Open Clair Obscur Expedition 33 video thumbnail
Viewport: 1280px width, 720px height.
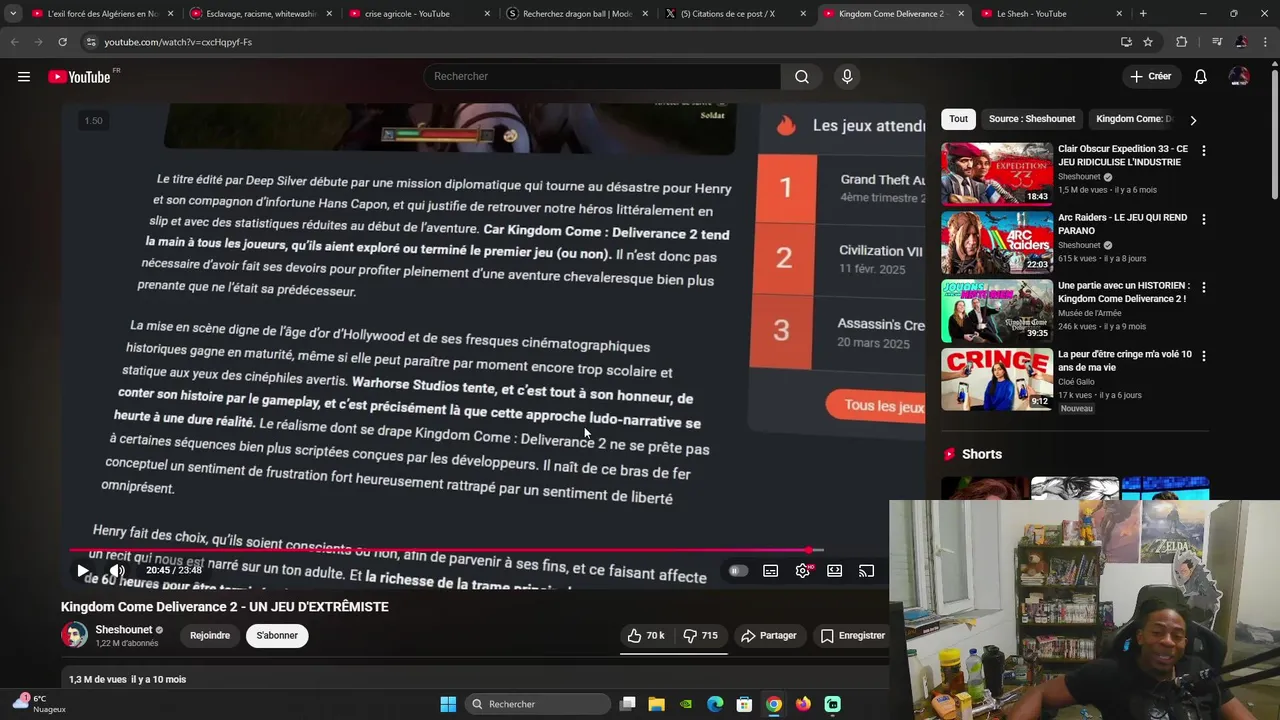click(x=997, y=174)
